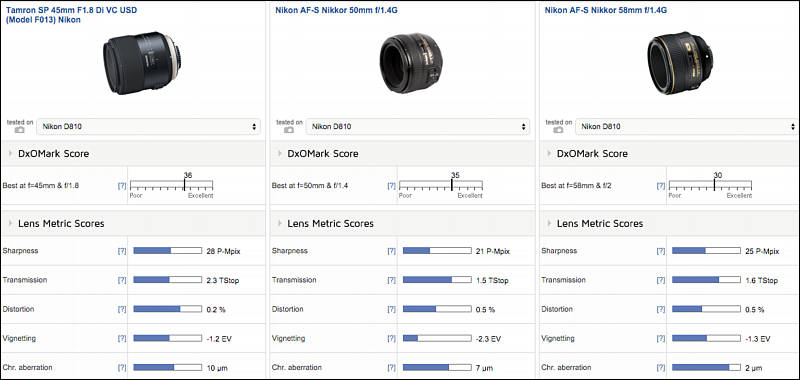Viewport: 800px width, 380px height.
Task: Click help [?] beside Best at f=58mm & f/2
Action: [x=660, y=186]
